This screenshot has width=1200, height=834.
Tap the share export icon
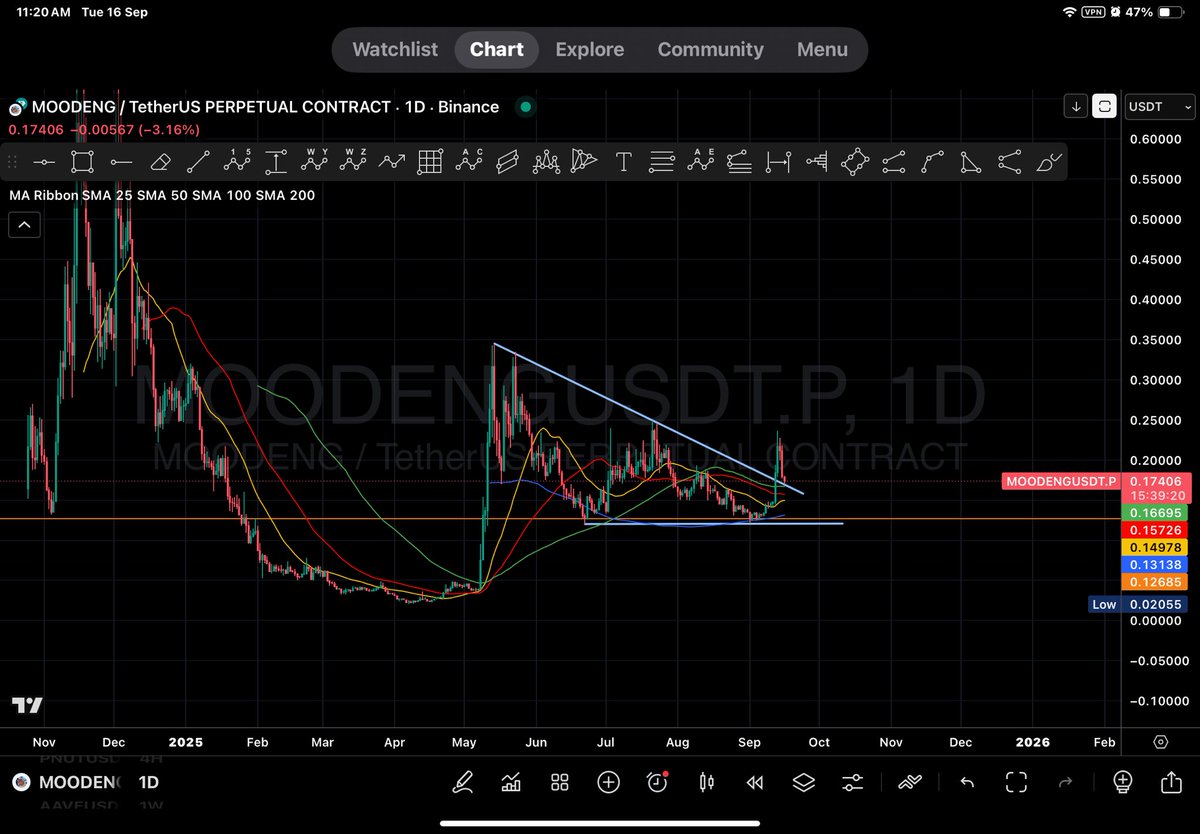1171,782
